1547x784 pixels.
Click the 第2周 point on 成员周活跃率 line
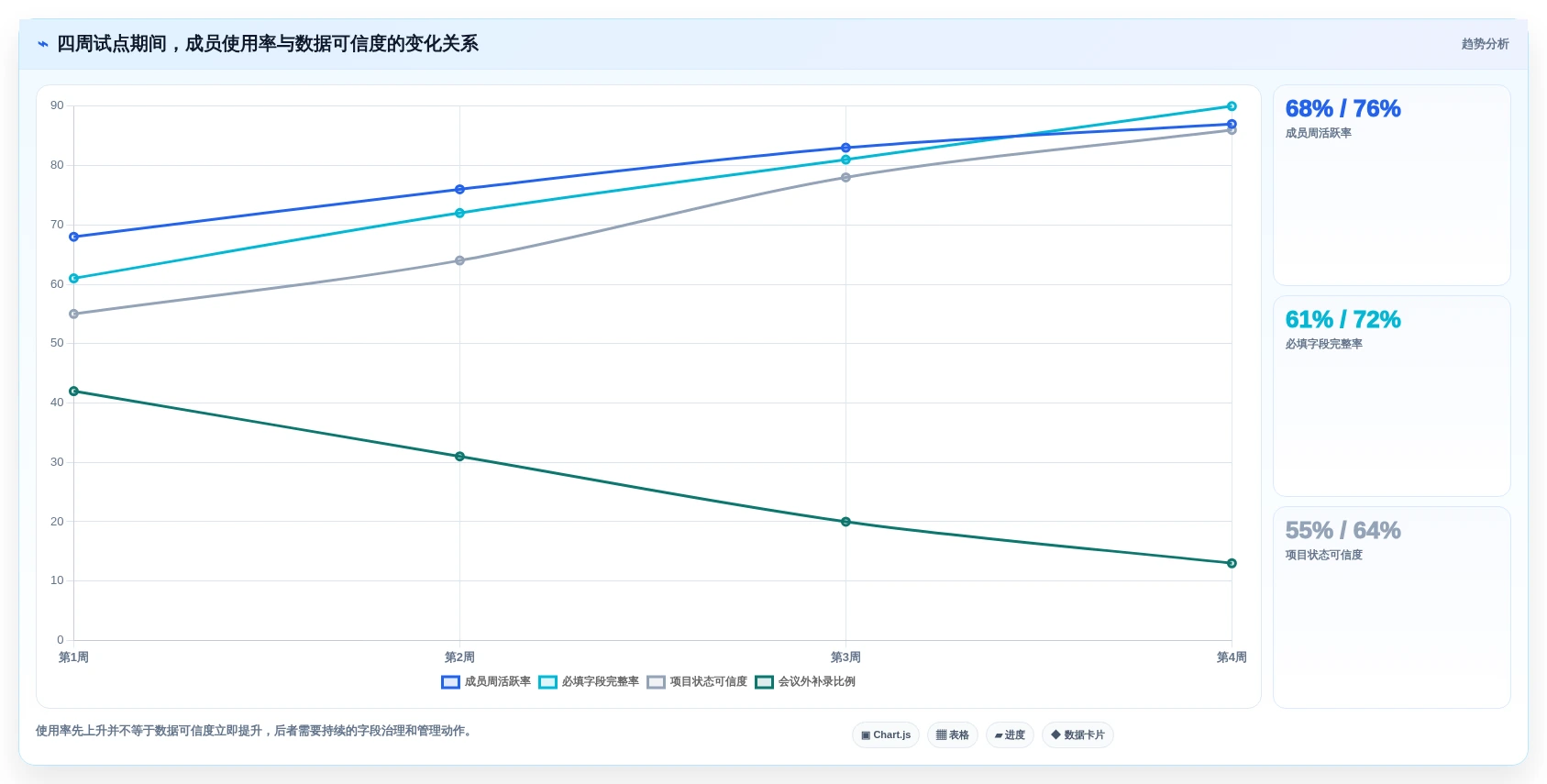click(x=459, y=190)
